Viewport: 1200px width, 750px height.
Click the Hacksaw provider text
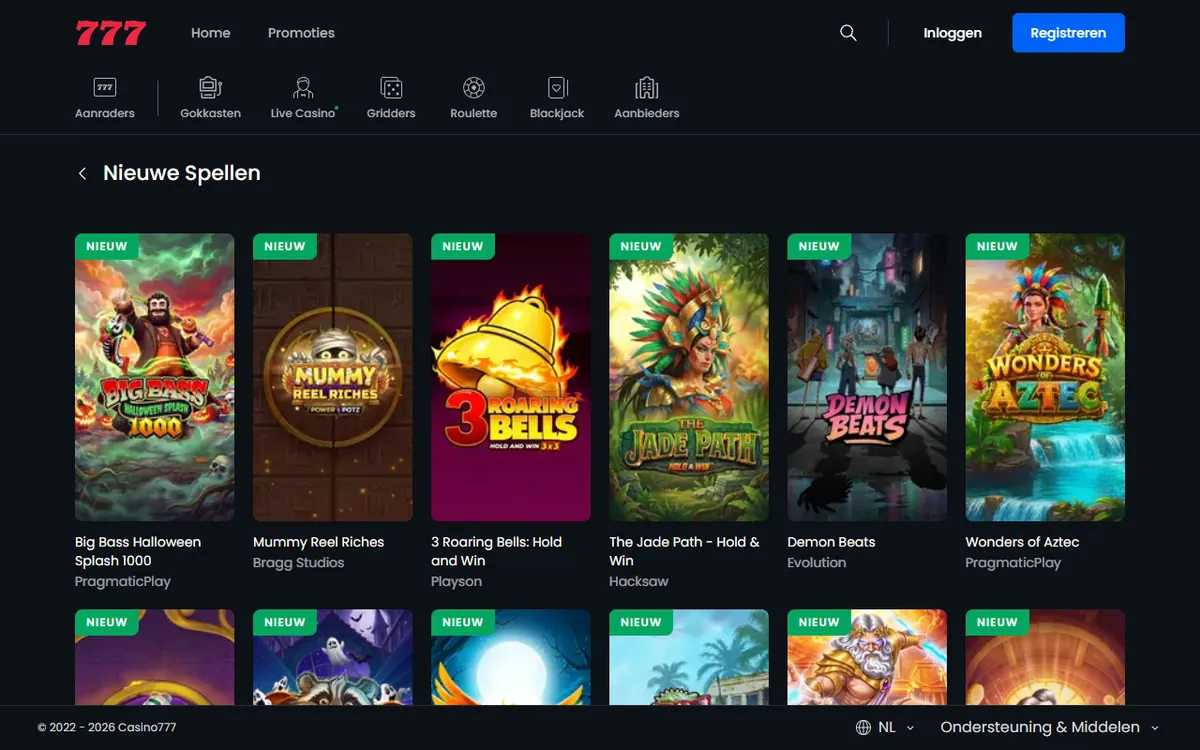click(x=639, y=582)
